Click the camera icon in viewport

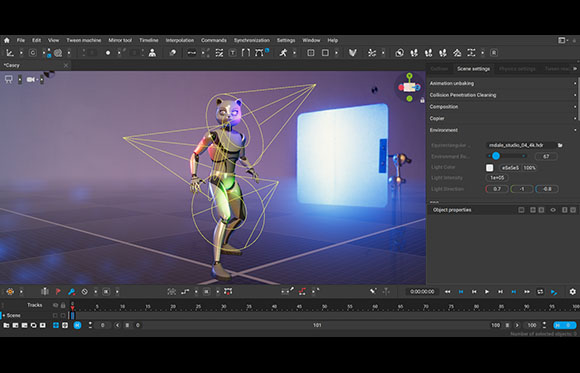31,79
